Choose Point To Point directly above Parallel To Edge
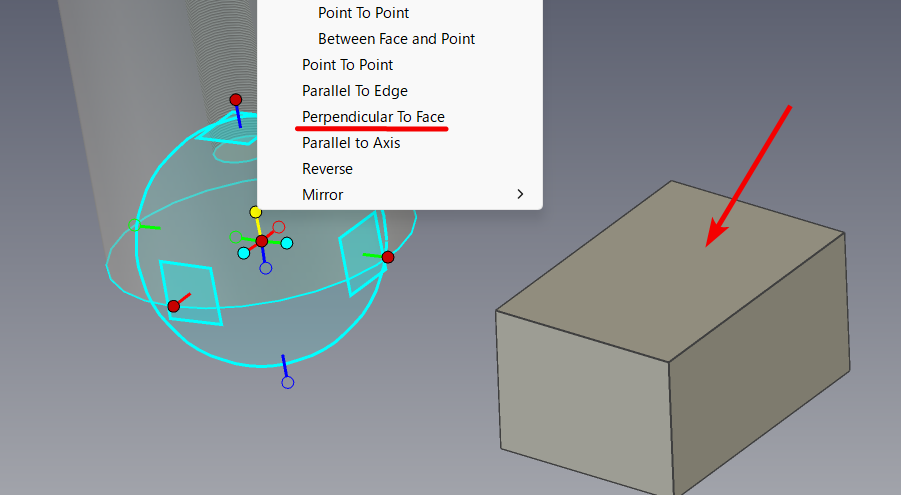This screenshot has width=901, height=495. click(348, 64)
